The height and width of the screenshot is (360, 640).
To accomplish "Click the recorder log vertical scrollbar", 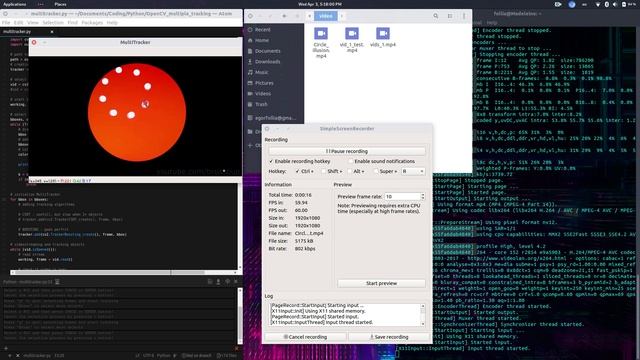I will point(422,314).
